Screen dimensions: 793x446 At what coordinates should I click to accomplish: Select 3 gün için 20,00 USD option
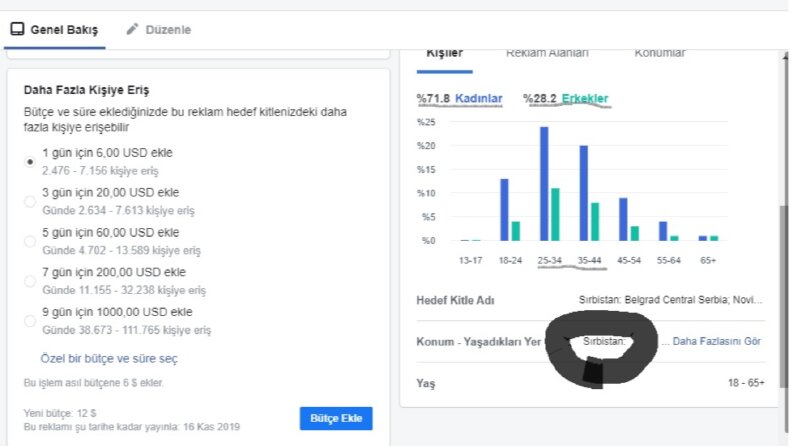tap(30, 201)
